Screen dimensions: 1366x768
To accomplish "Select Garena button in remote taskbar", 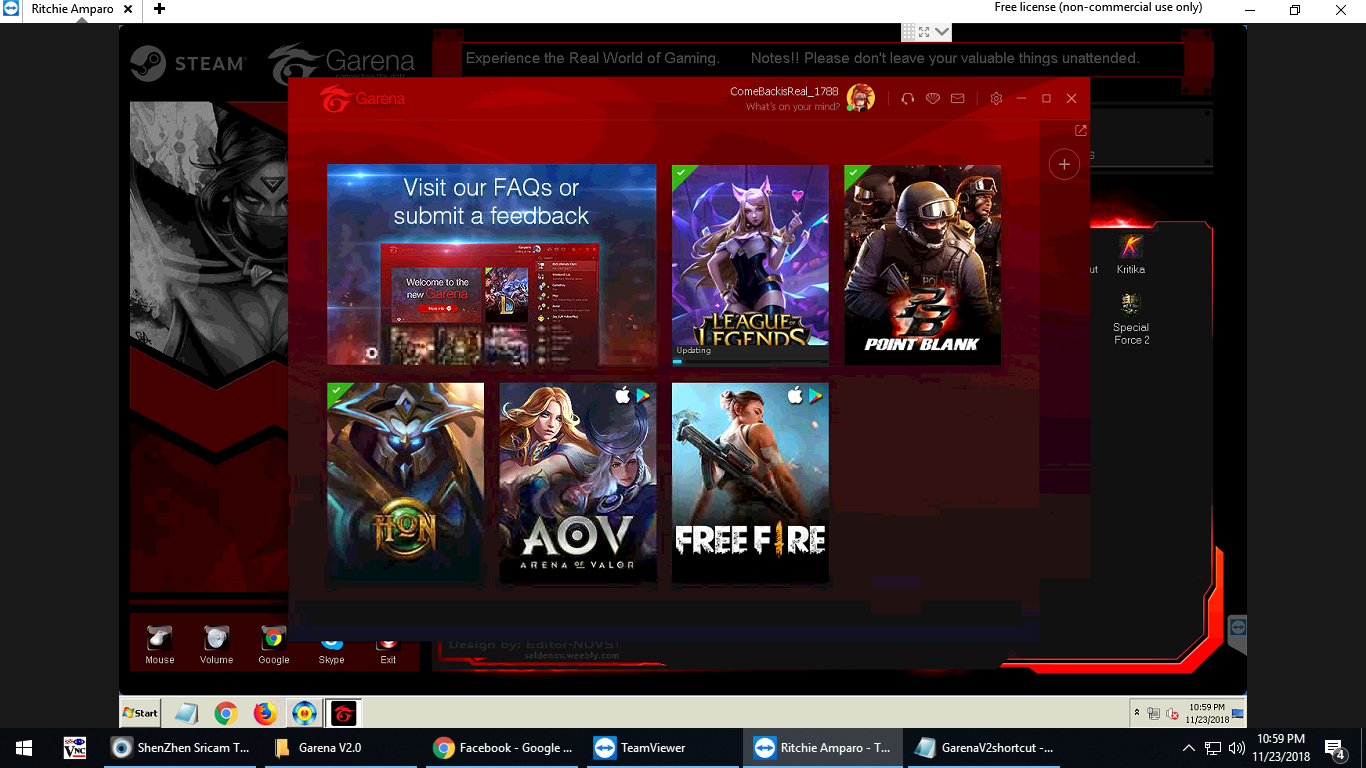I will coord(343,713).
